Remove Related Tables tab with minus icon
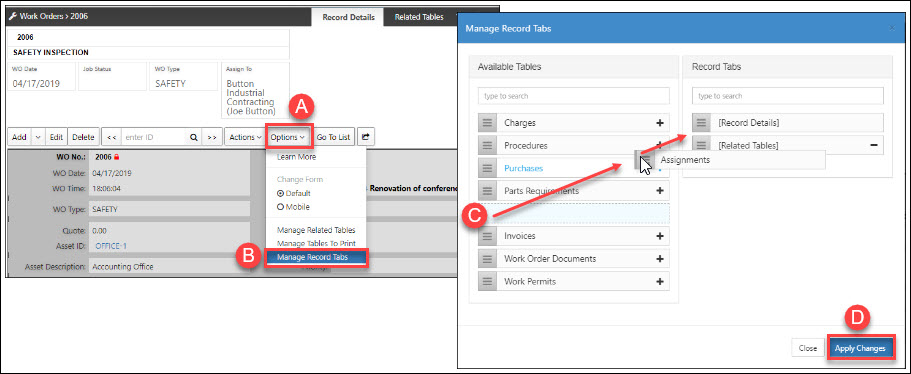The image size is (911, 374). click(x=874, y=145)
